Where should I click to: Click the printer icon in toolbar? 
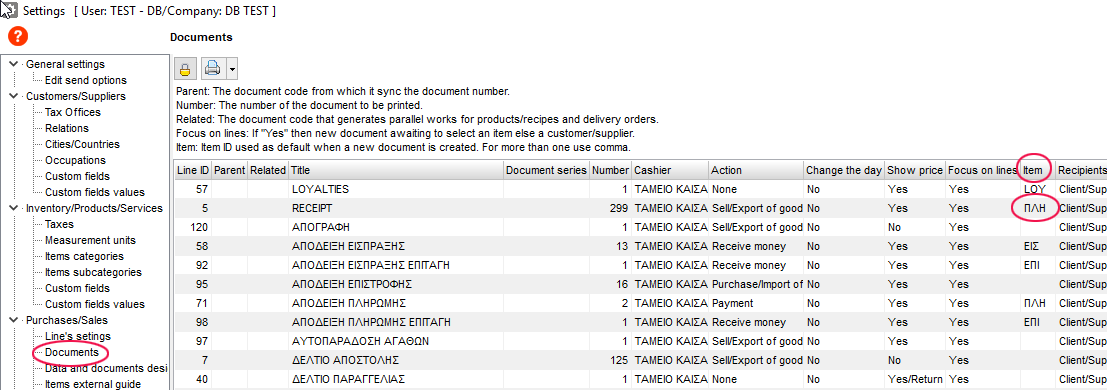tap(213, 69)
